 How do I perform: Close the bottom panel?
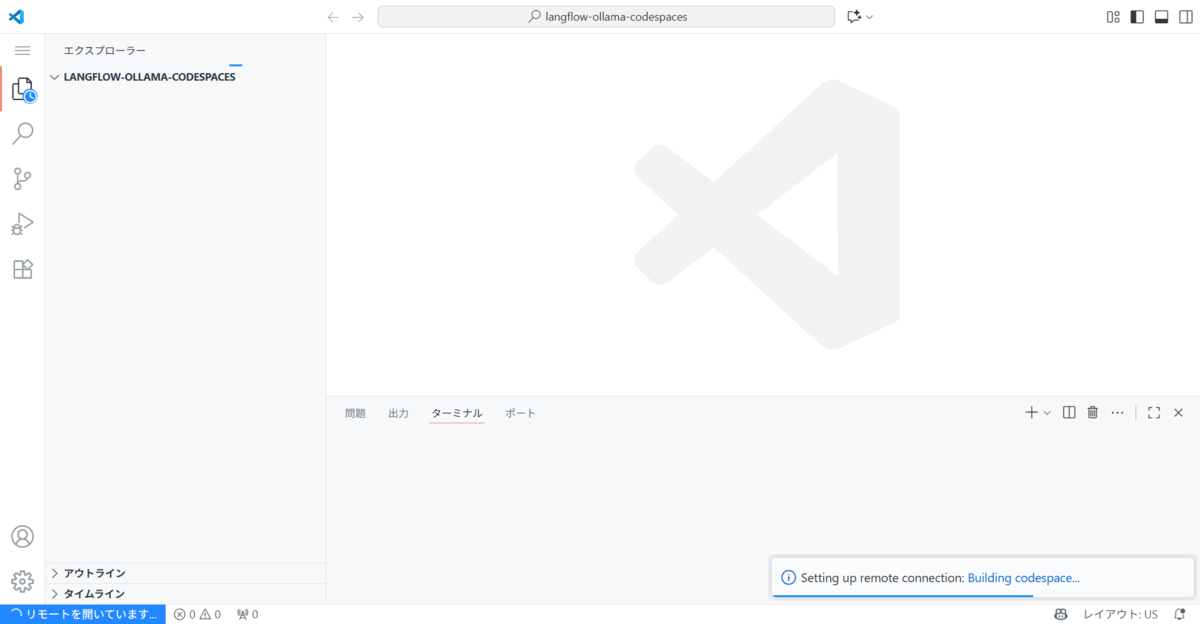[x=1178, y=412]
